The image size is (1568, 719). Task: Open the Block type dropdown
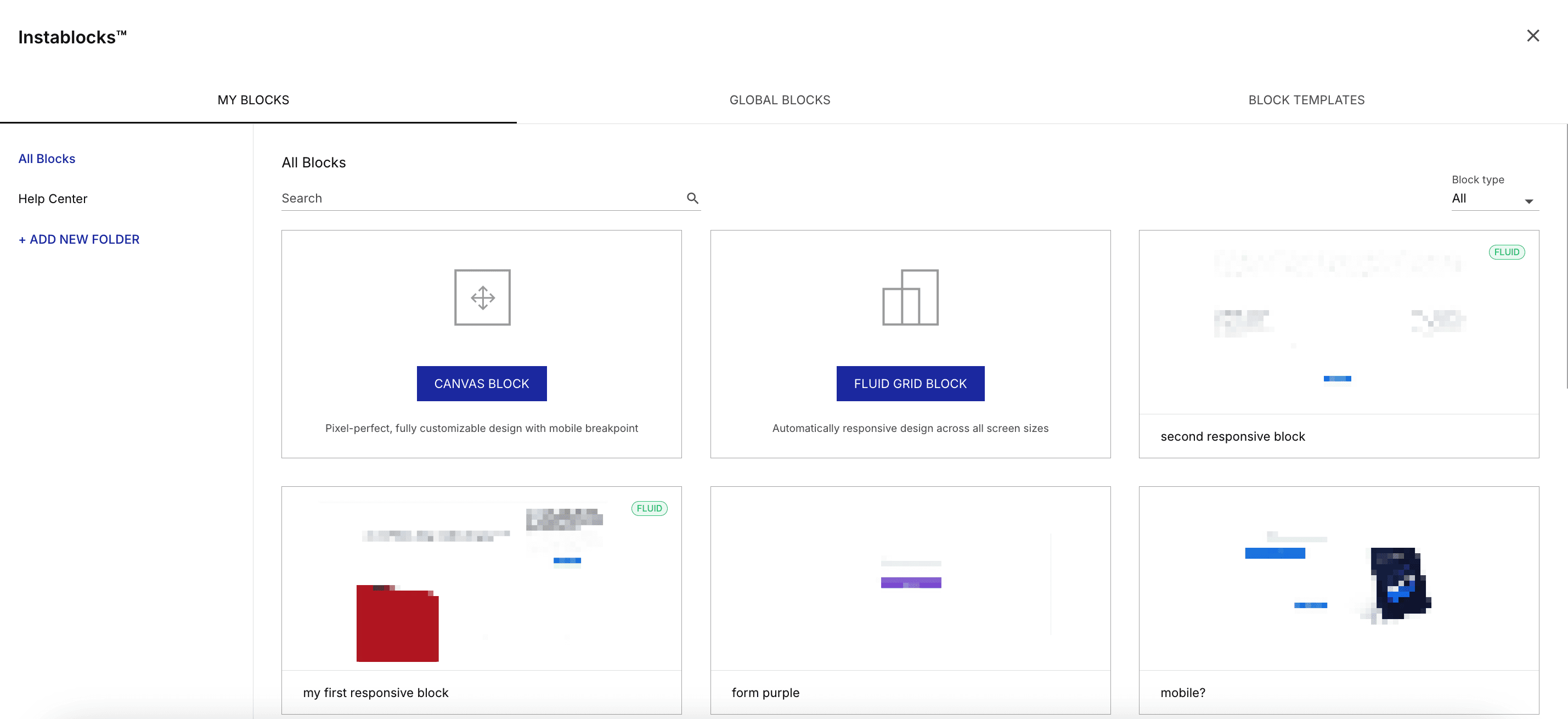click(x=1495, y=199)
